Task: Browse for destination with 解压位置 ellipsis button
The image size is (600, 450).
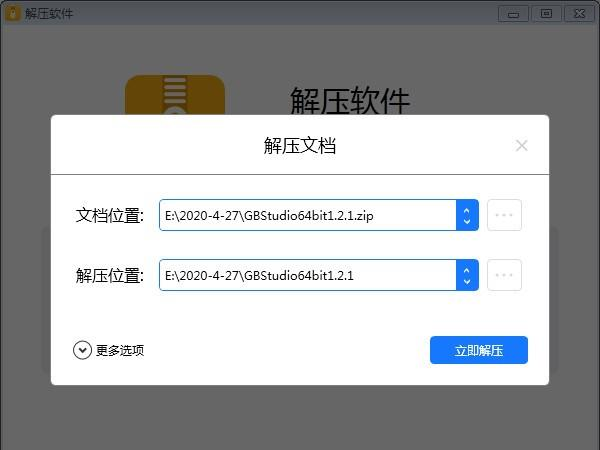Action: click(504, 275)
